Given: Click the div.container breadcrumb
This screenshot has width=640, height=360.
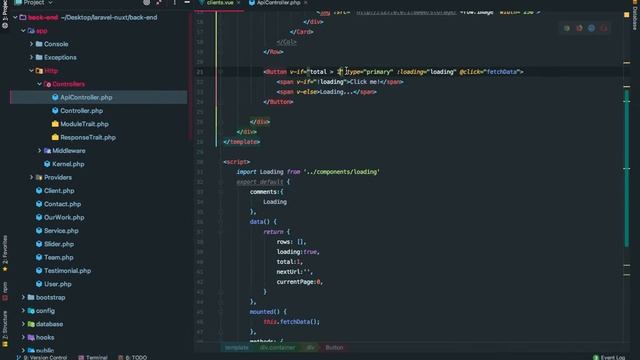Looking at the screenshot, I should 278,348.
